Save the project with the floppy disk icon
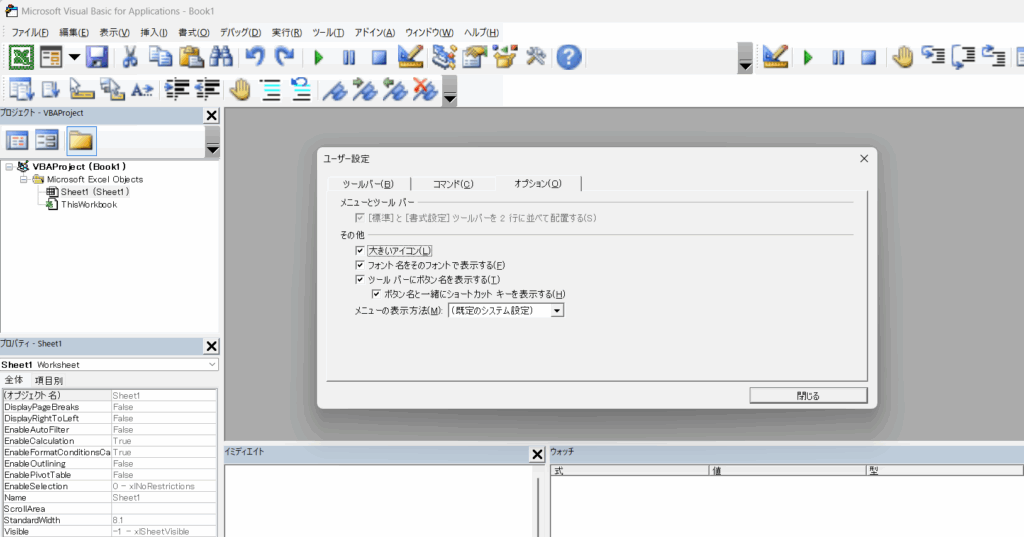The height and width of the screenshot is (537, 1024). point(97,57)
